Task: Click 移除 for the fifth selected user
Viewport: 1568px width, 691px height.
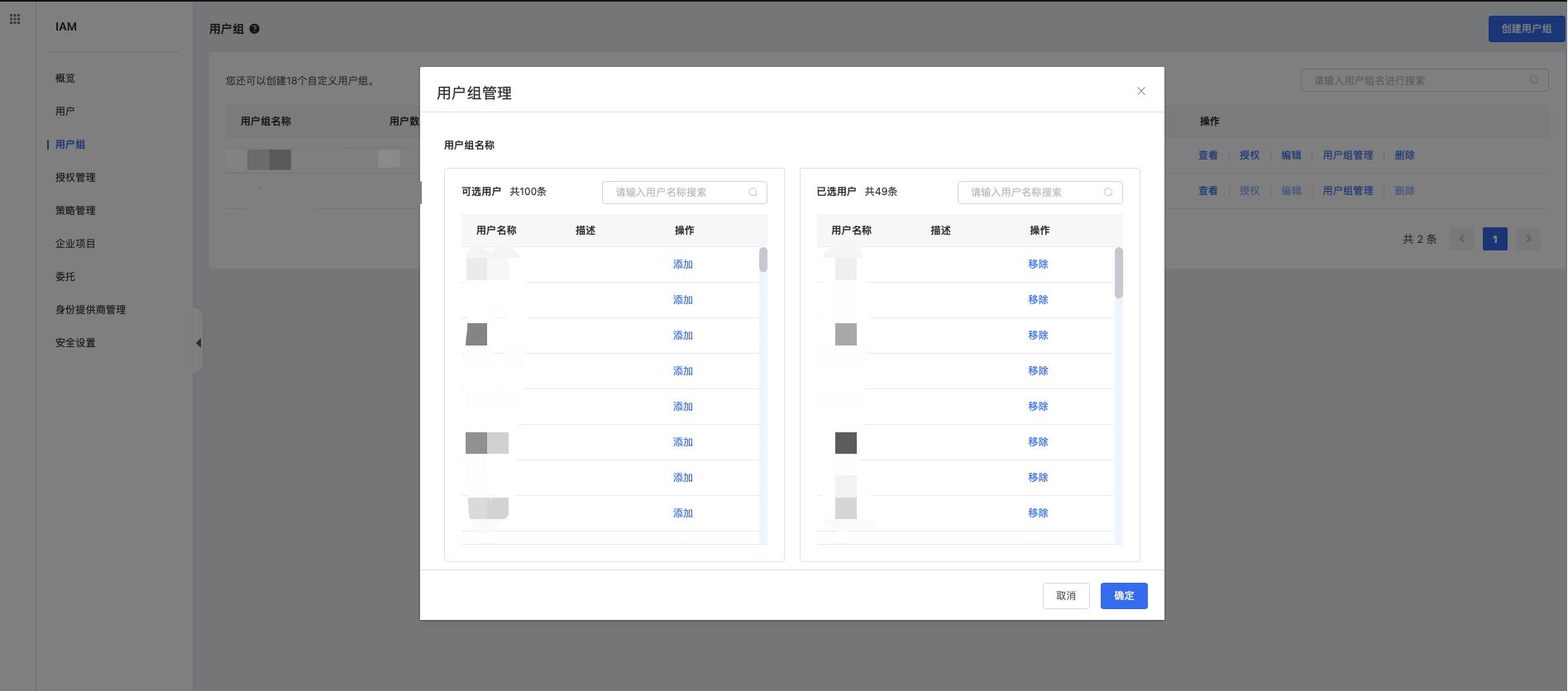Action: [1039, 407]
